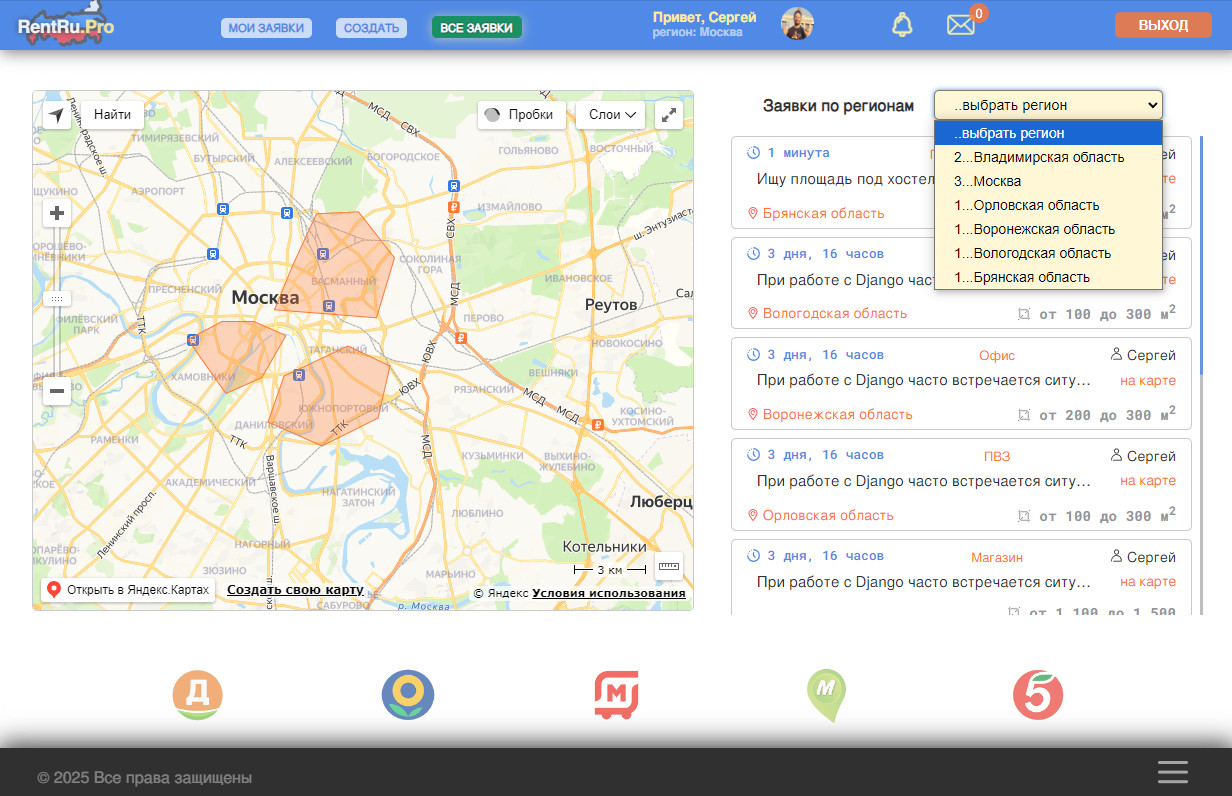Open Открыть в Яндекс.Картах link
The height and width of the screenshot is (796, 1232).
pyautogui.click(x=128, y=590)
